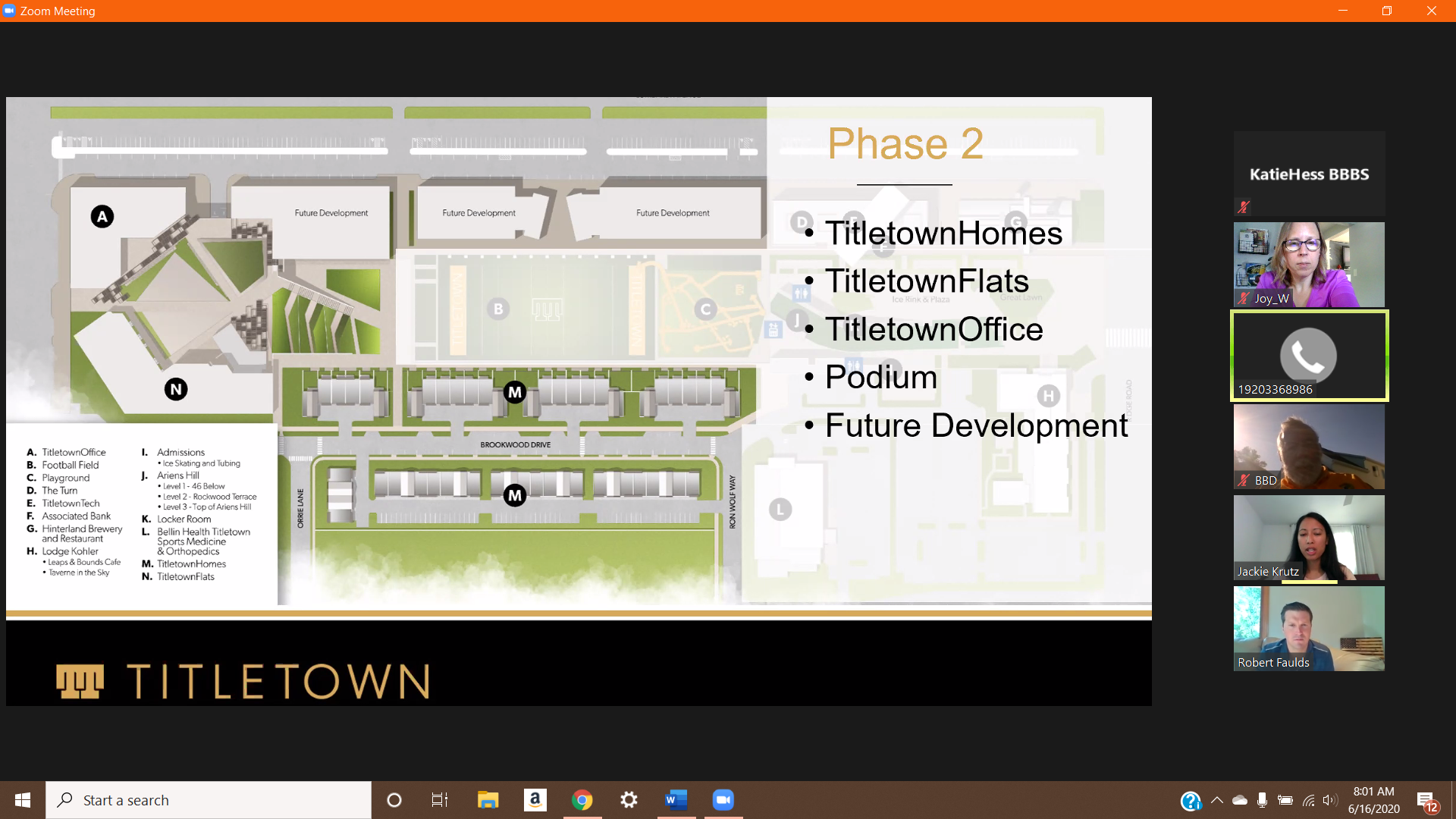Open the Windows Start menu
Screen dimensions: 1456x819
click(23, 800)
